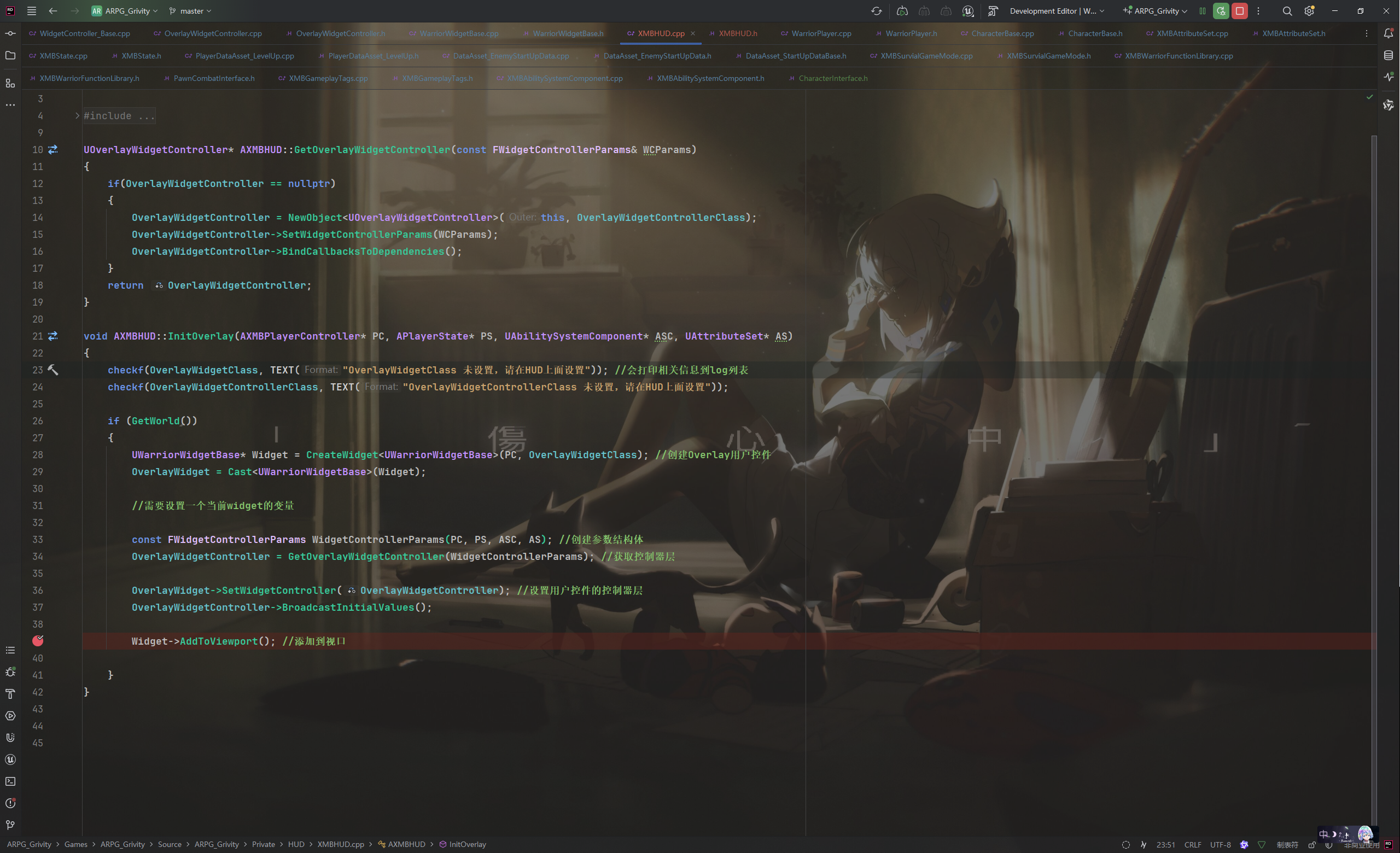This screenshot has width=1400, height=853.
Task: Open the Unreal Engine tool window
Action: click(x=10, y=760)
